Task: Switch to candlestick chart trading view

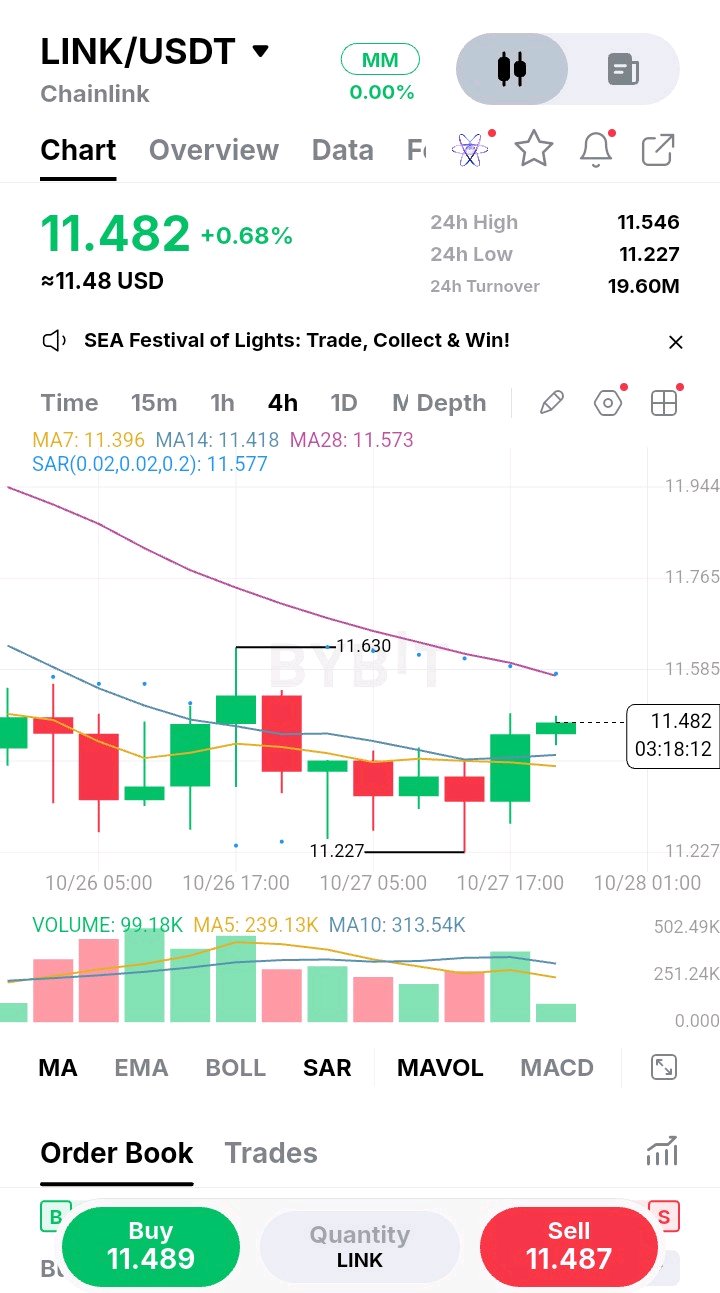Action: [512, 69]
